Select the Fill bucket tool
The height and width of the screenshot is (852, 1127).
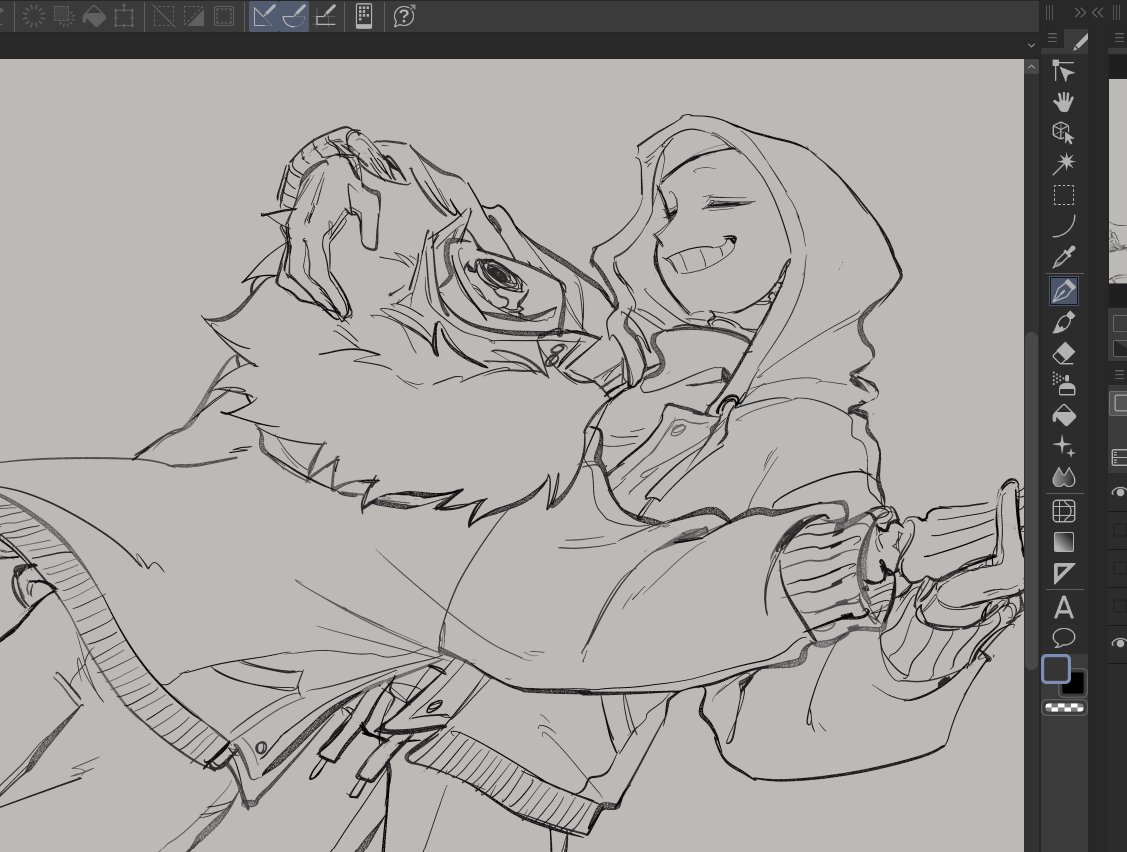pos(1063,416)
